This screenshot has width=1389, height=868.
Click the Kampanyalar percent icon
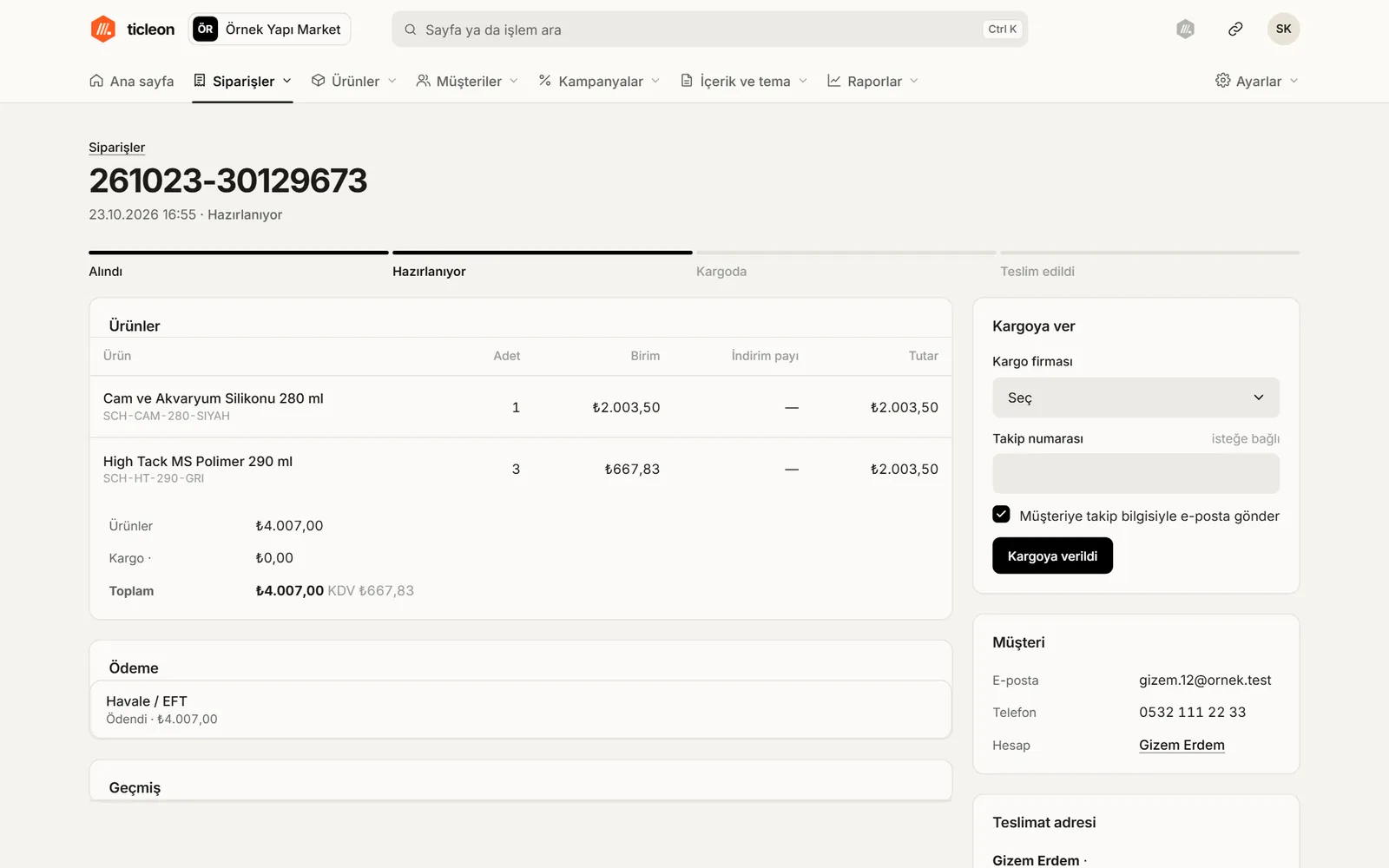(x=544, y=80)
